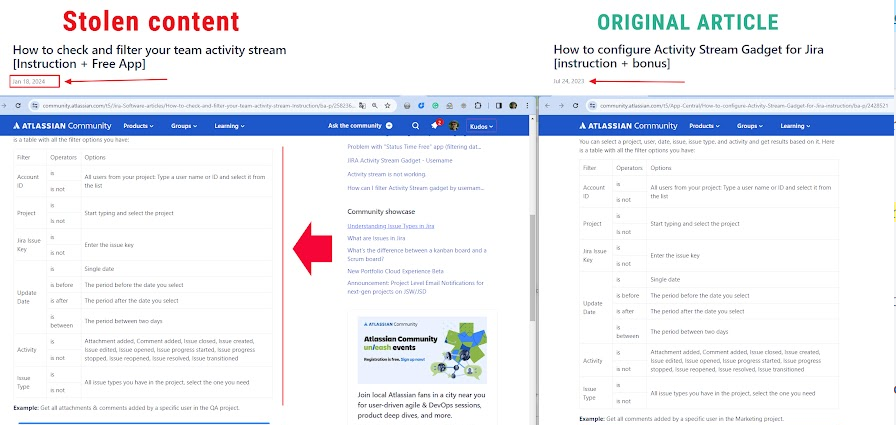This screenshot has height=425, width=896.
Task: Open the Kudos dropdown
Action: tap(481, 126)
